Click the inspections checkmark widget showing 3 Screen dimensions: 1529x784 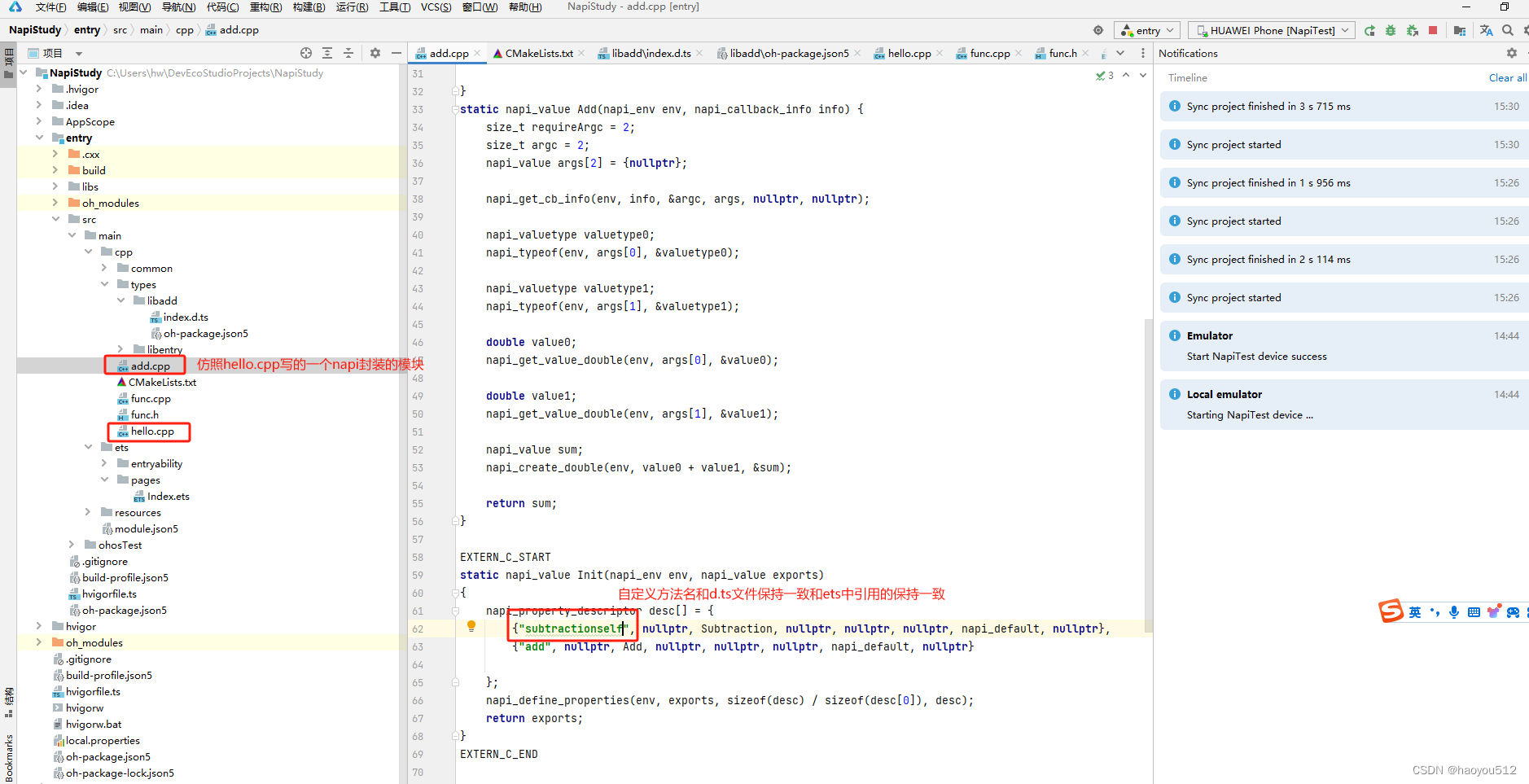point(1105,75)
